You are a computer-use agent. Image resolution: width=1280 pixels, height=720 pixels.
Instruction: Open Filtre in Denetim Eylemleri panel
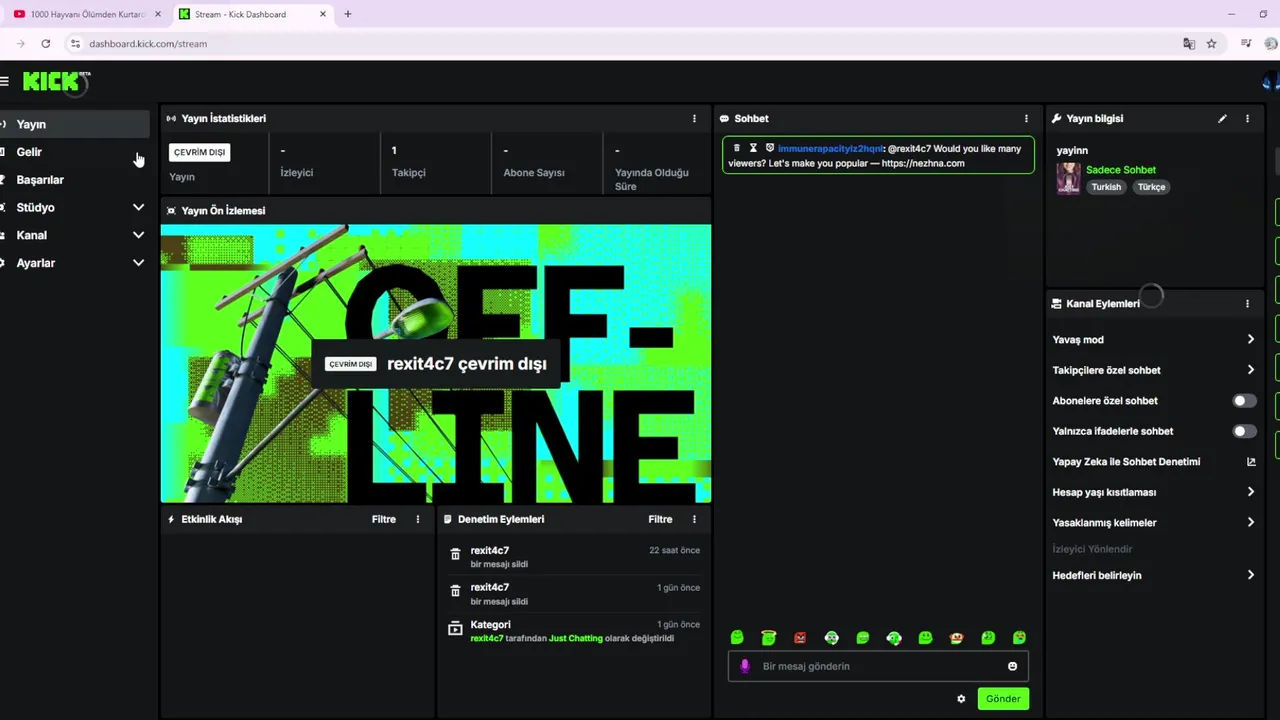coord(660,519)
